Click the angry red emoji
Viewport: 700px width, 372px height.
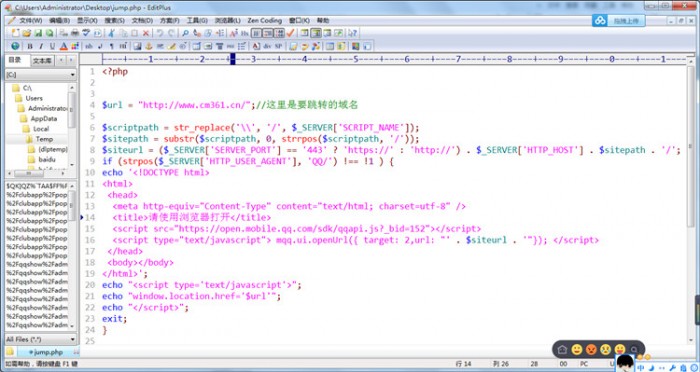[x=591, y=349]
